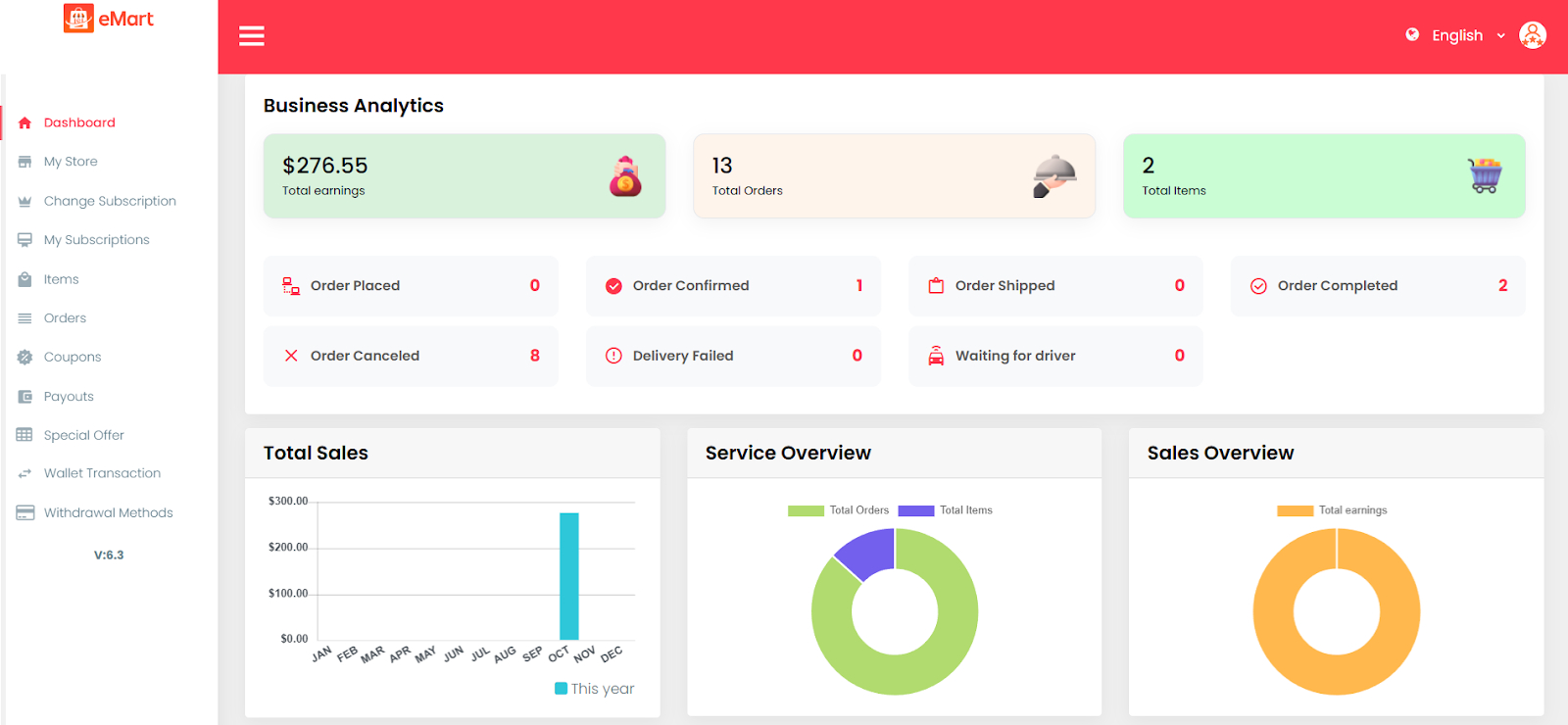Toggle the Total Orders chart legend
Screen dimensions: 1568x725
(x=839, y=510)
